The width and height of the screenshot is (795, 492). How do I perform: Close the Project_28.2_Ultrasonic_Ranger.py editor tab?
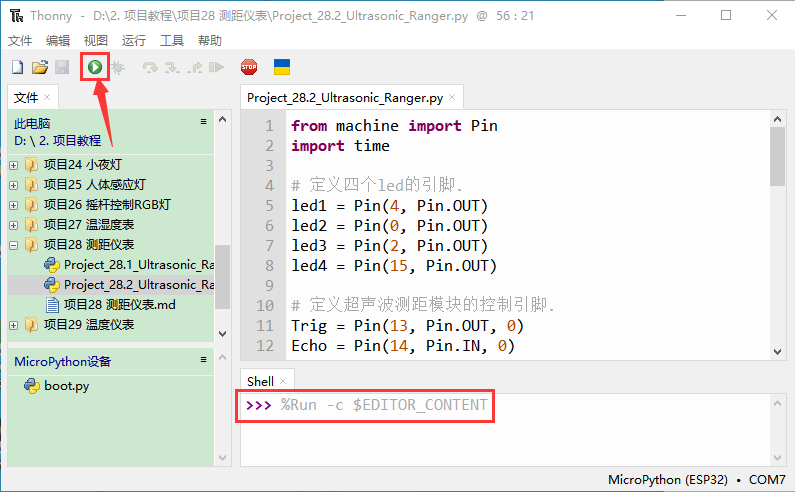point(452,98)
